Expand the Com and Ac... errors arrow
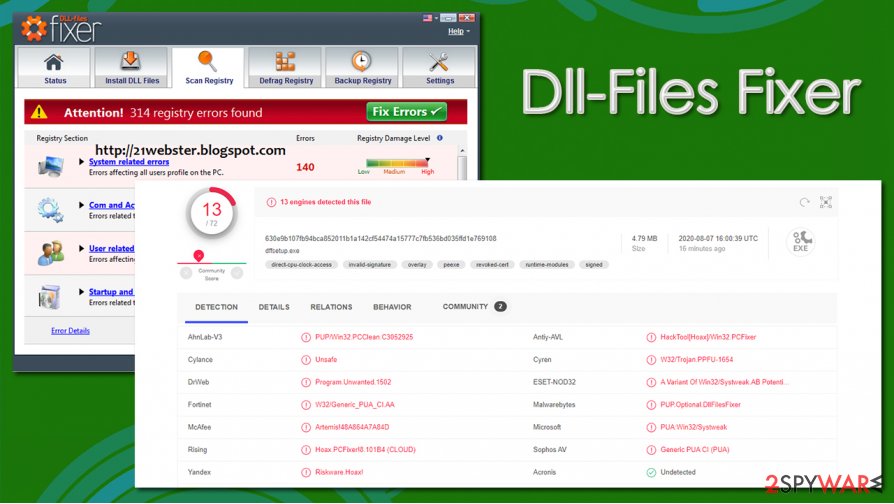This screenshot has width=894, height=504. coord(82,205)
